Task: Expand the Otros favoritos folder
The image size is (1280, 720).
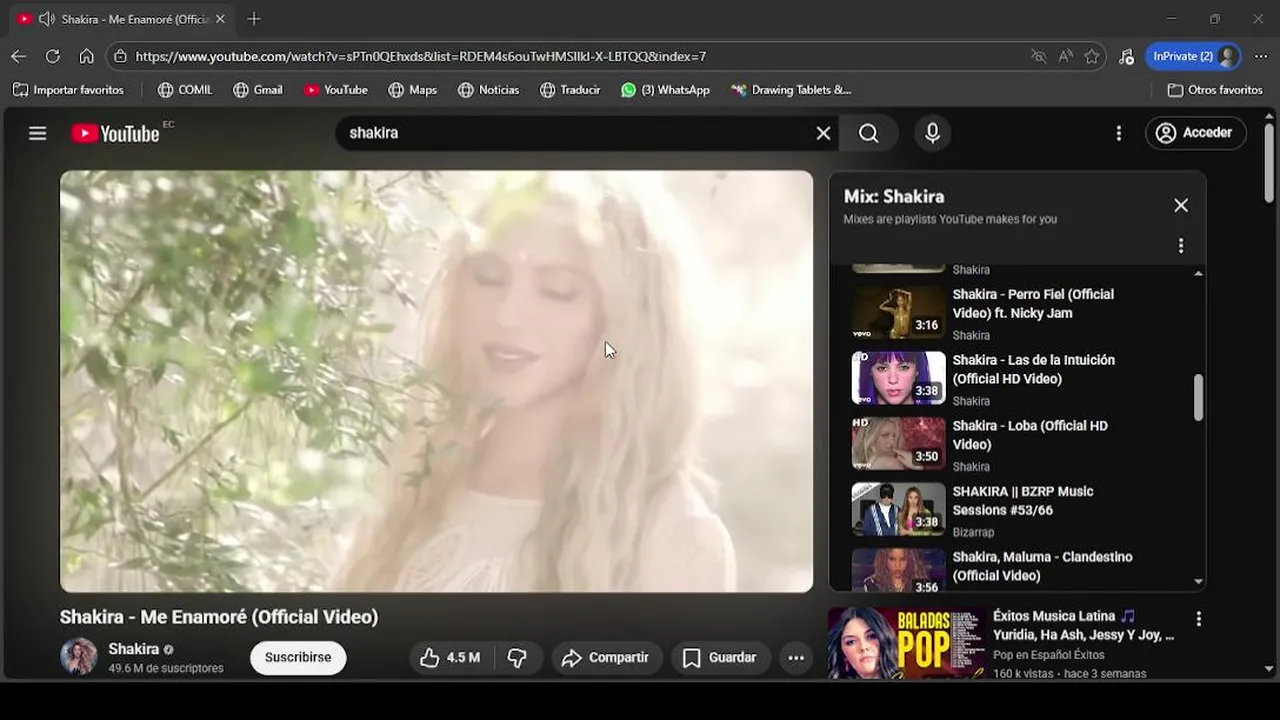Action: click(x=1215, y=90)
